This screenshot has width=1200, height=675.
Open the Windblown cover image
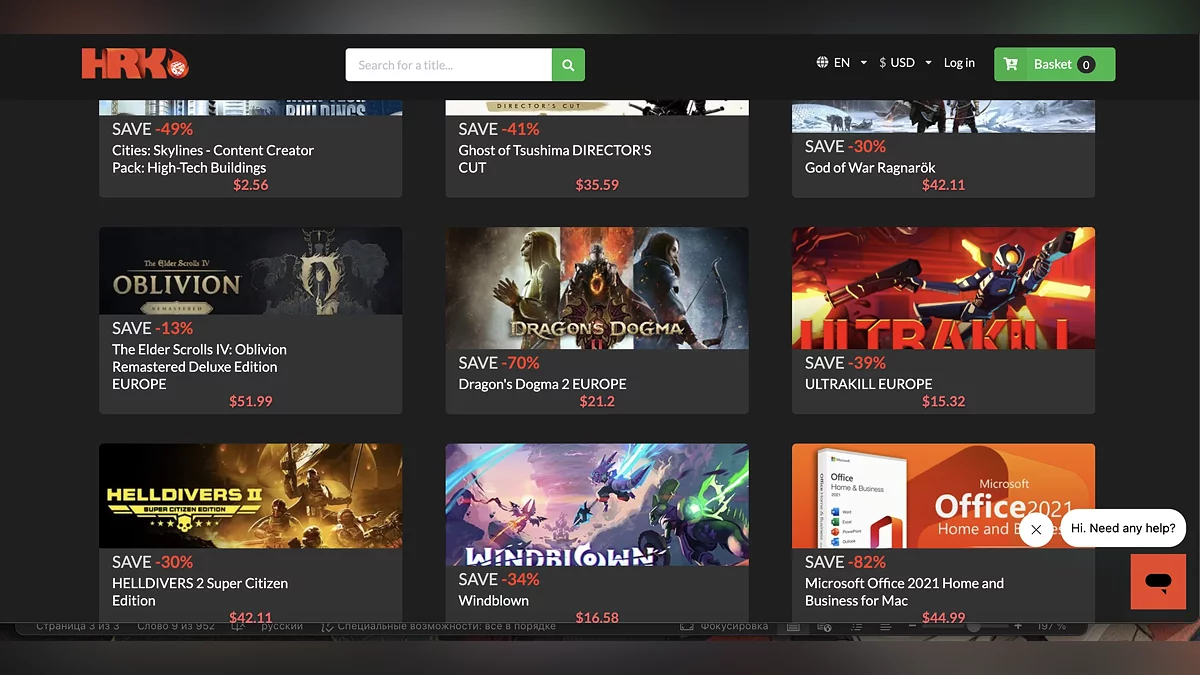click(597, 505)
